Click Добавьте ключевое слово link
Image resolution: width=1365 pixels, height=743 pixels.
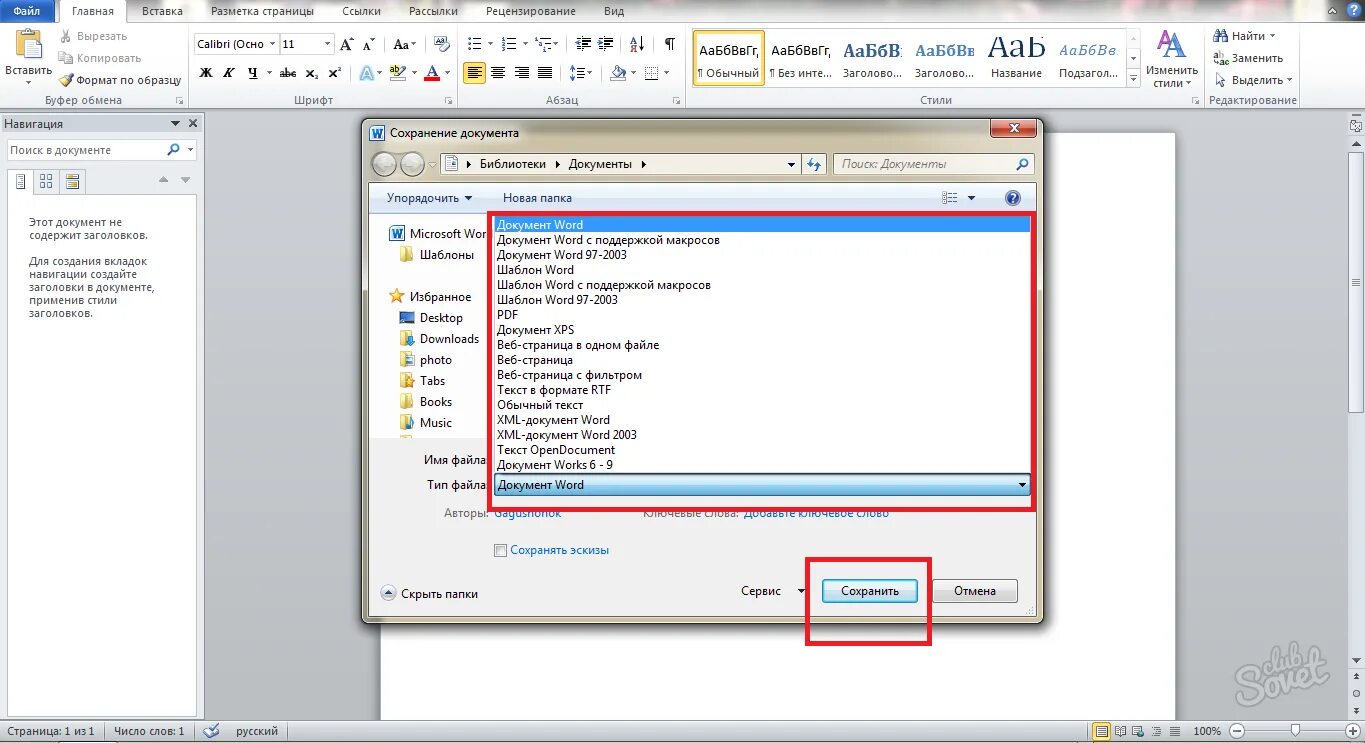816,513
